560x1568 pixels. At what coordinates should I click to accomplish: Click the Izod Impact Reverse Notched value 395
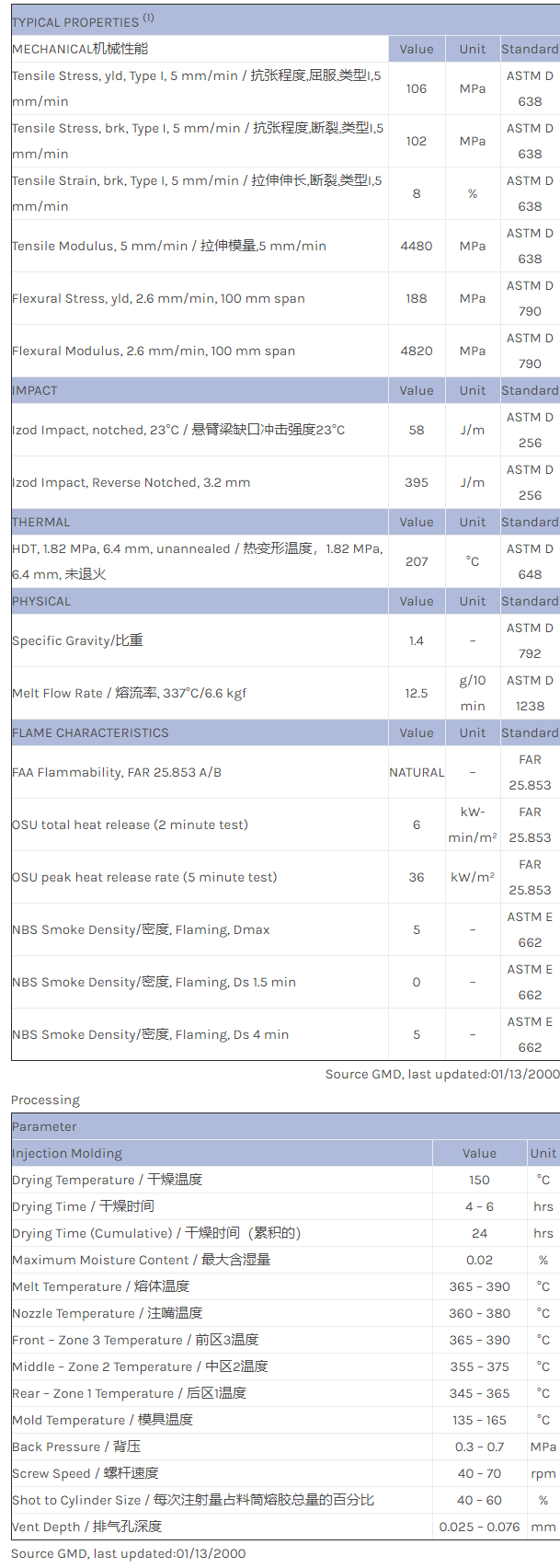(x=417, y=482)
